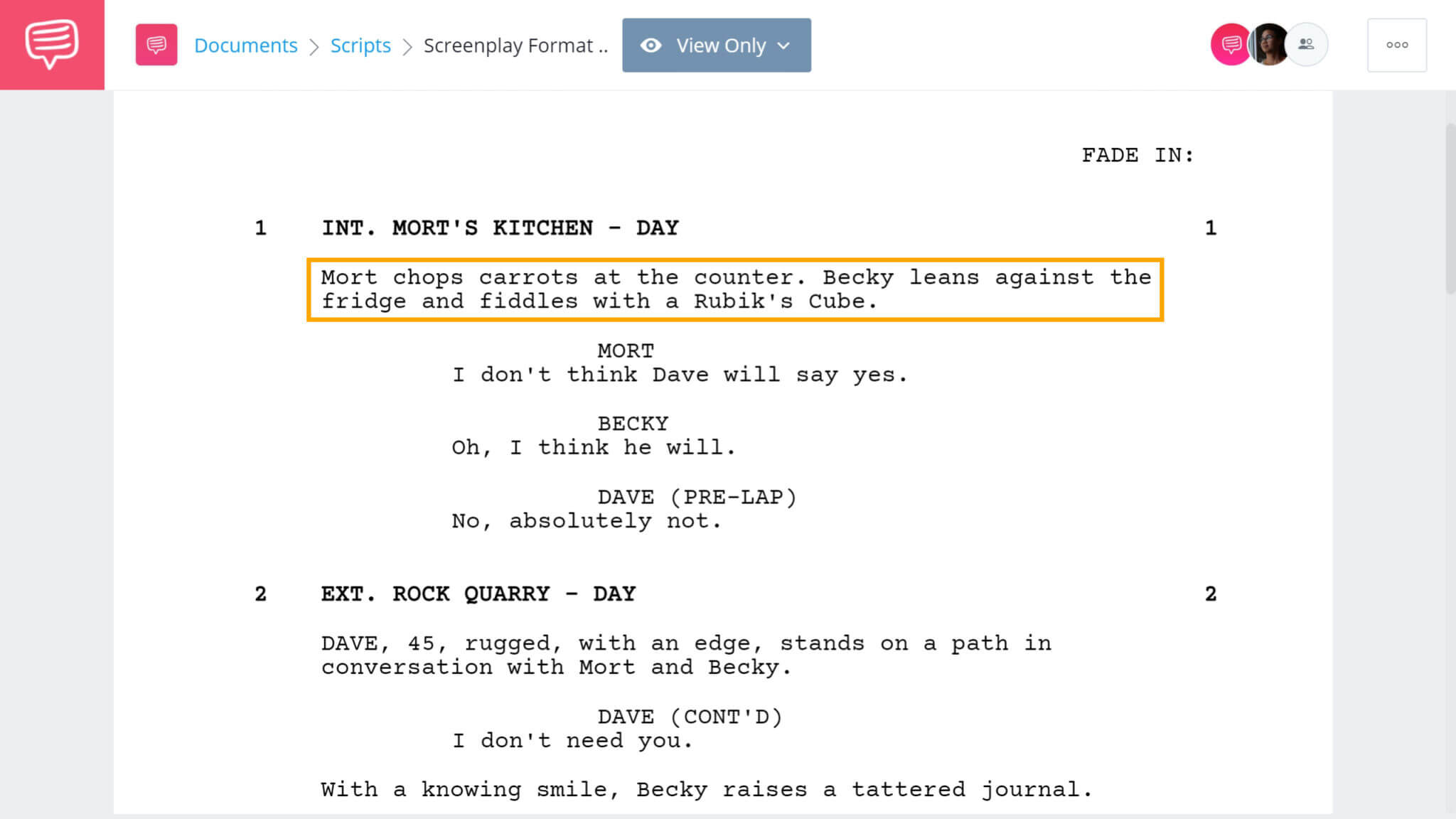This screenshot has height=819, width=1456.
Task: Click the chat/comments icon top left
Action: point(51,44)
